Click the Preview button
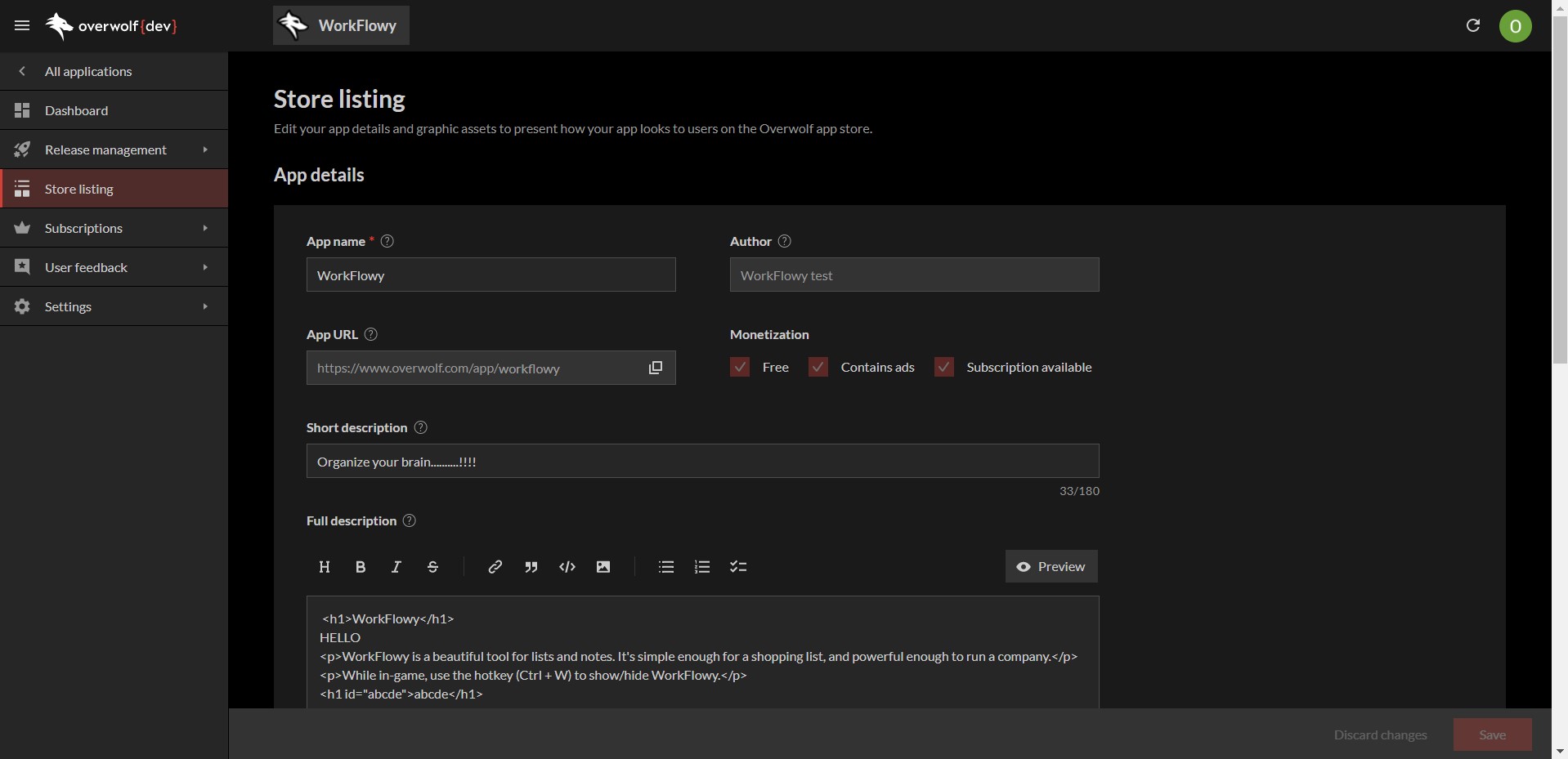 (1051, 566)
